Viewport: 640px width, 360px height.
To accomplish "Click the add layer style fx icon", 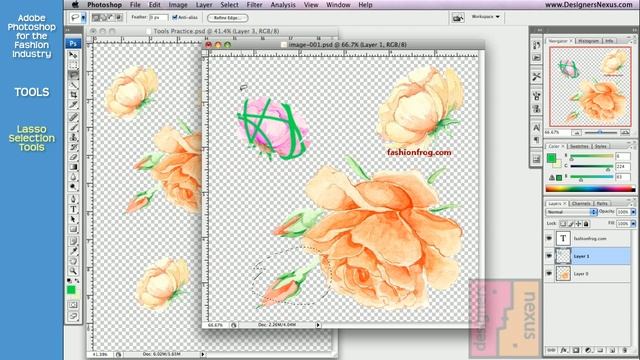I will pos(564,350).
